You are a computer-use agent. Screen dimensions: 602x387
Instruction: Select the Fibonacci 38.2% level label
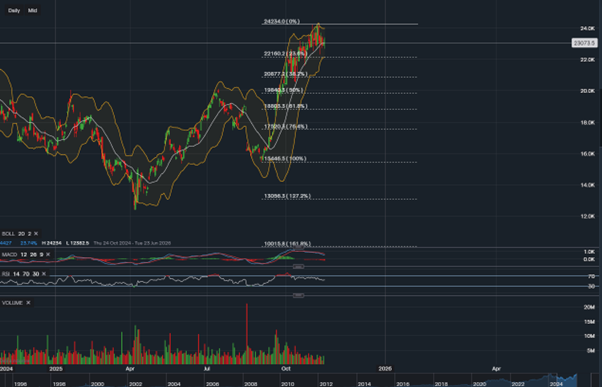(x=286, y=74)
